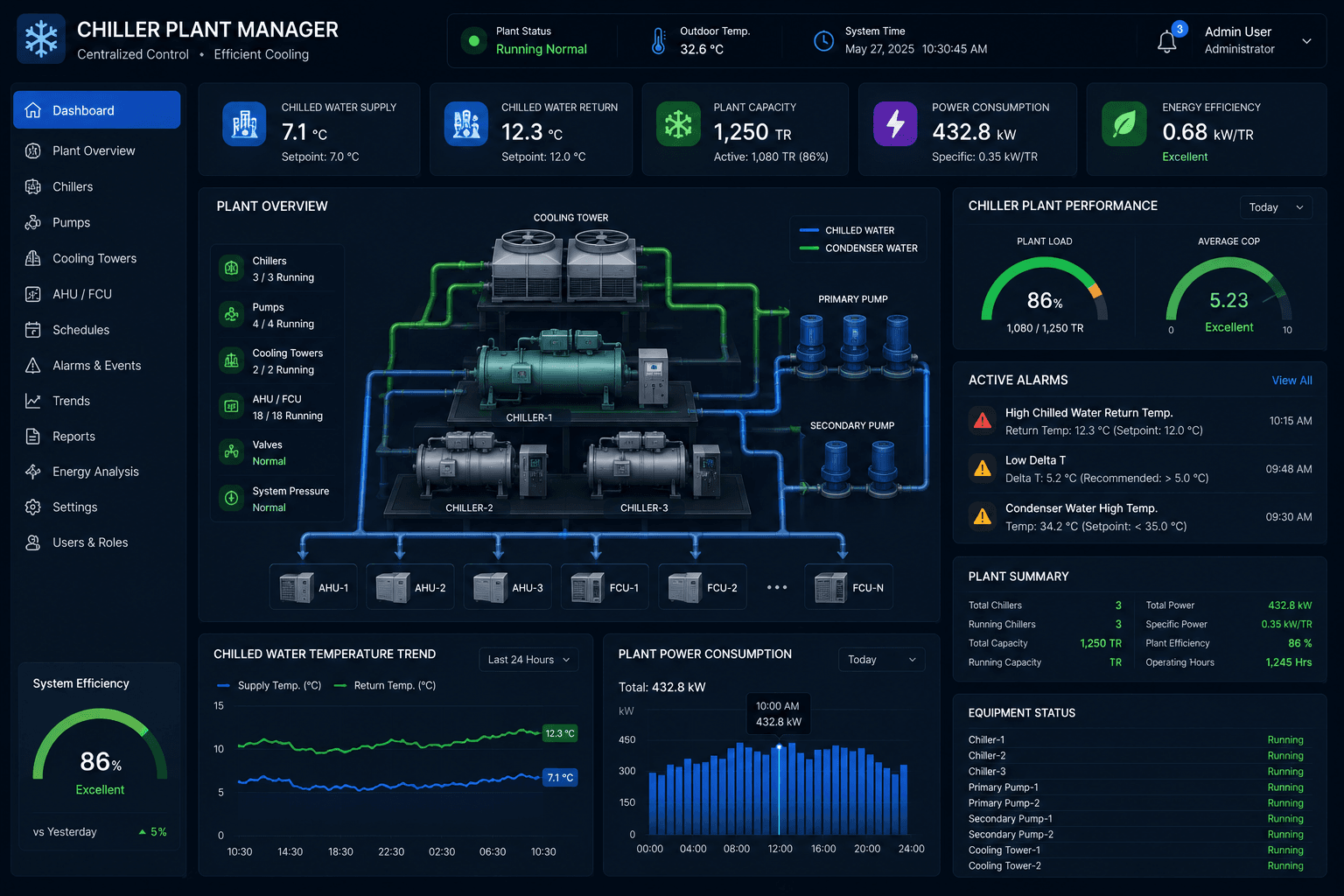This screenshot has height=896, width=1344.
Task: Click the Condenser Water legend entry
Action: tap(858, 248)
